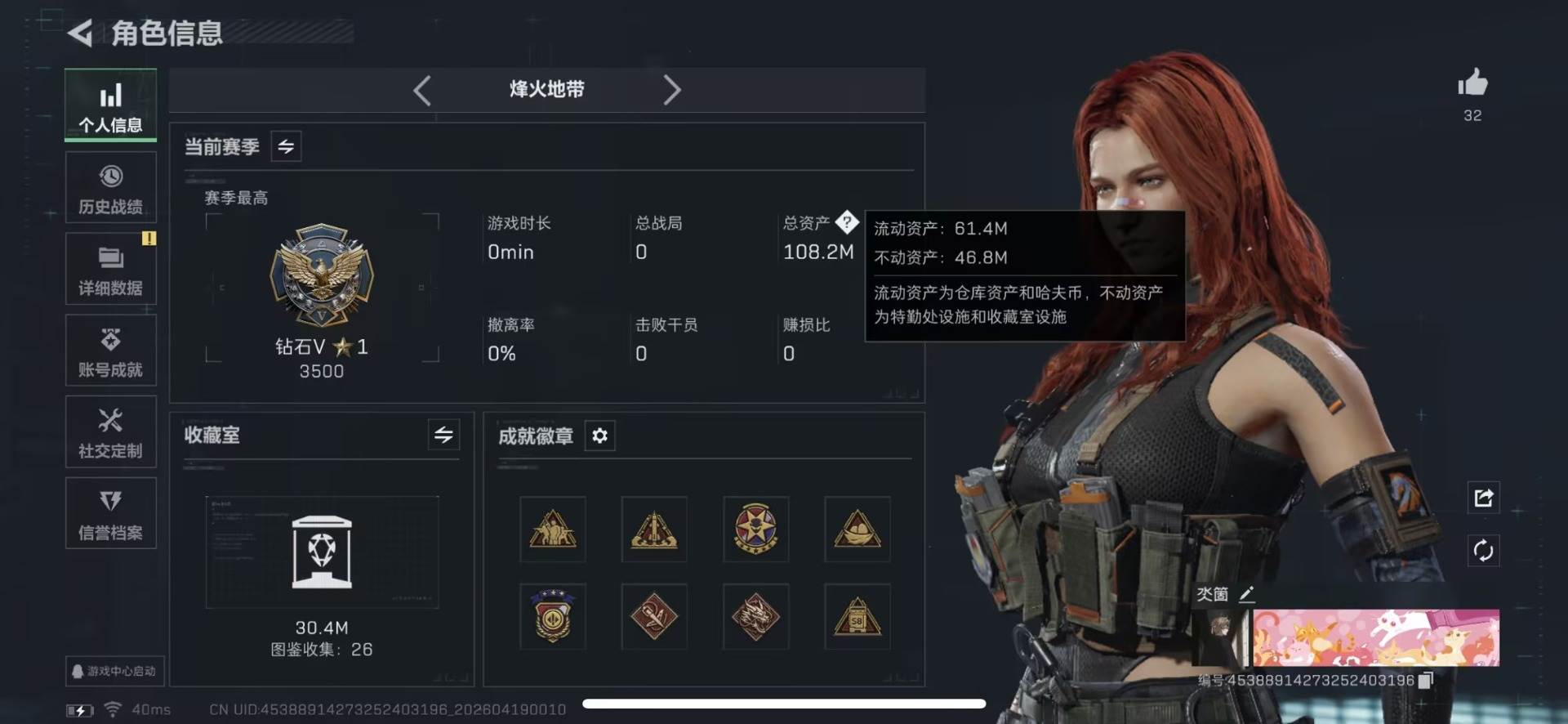The image size is (1568, 724).
Task: Toggle 当前赛季 season switch
Action: click(x=286, y=146)
